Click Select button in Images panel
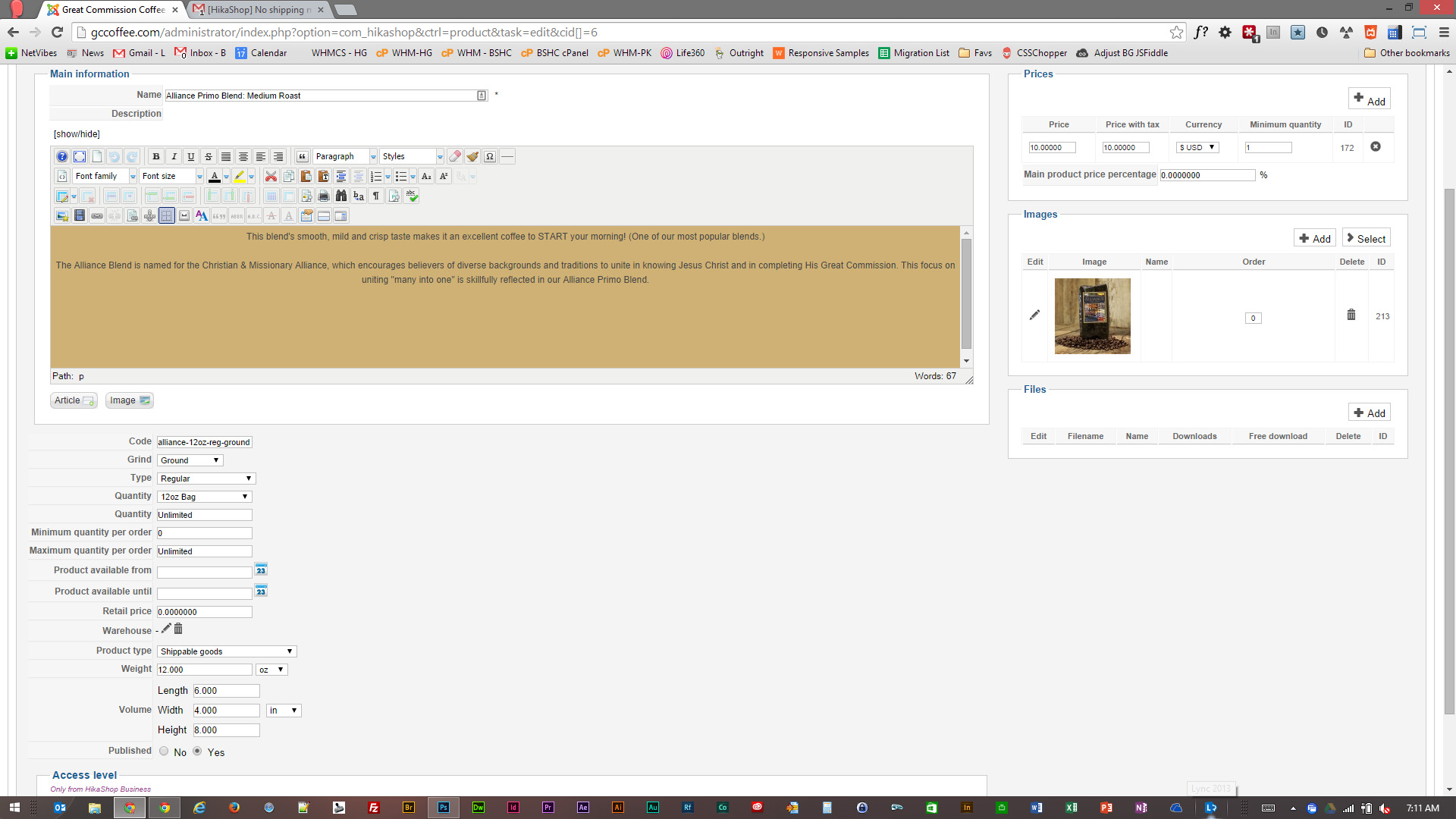Screen dimensions: 1456x819 coord(1366,238)
